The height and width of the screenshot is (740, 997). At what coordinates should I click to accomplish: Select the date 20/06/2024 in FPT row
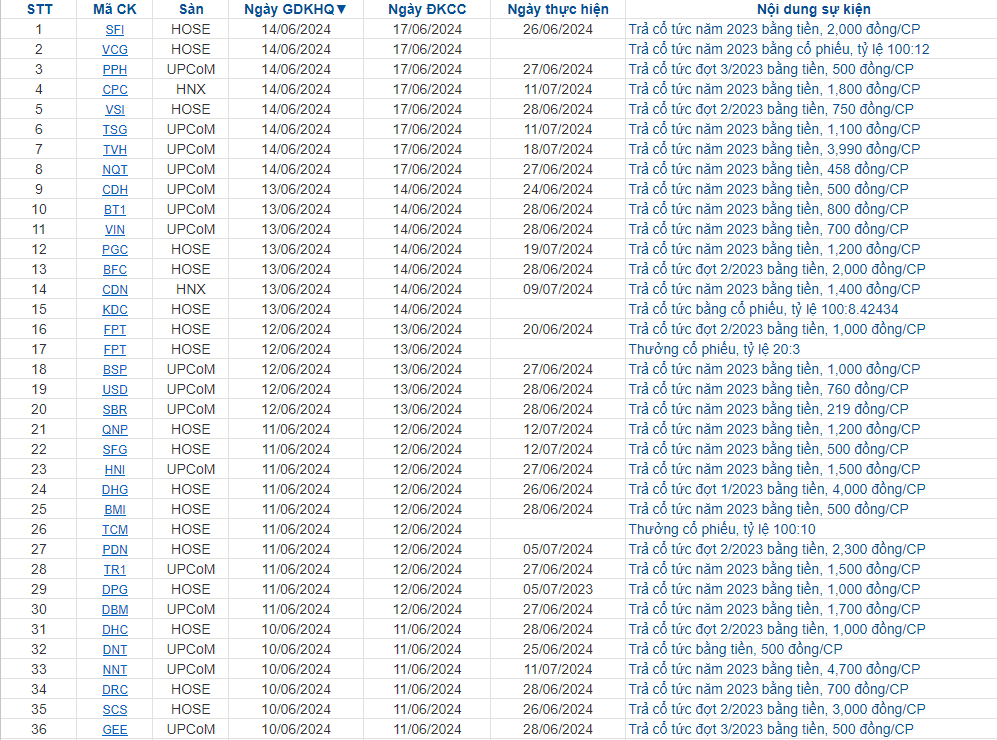coord(558,329)
